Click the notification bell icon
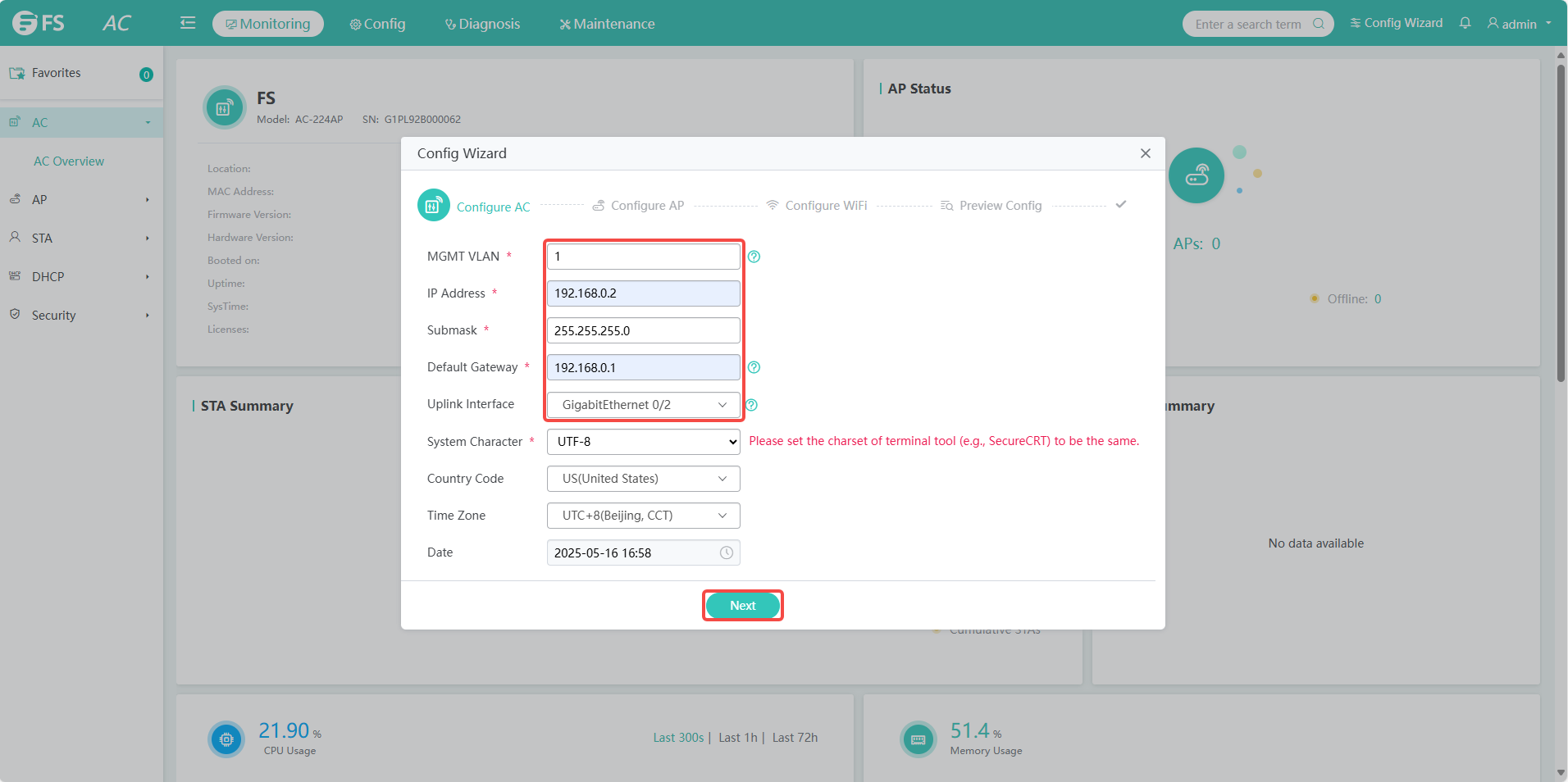 pyautogui.click(x=1465, y=23)
